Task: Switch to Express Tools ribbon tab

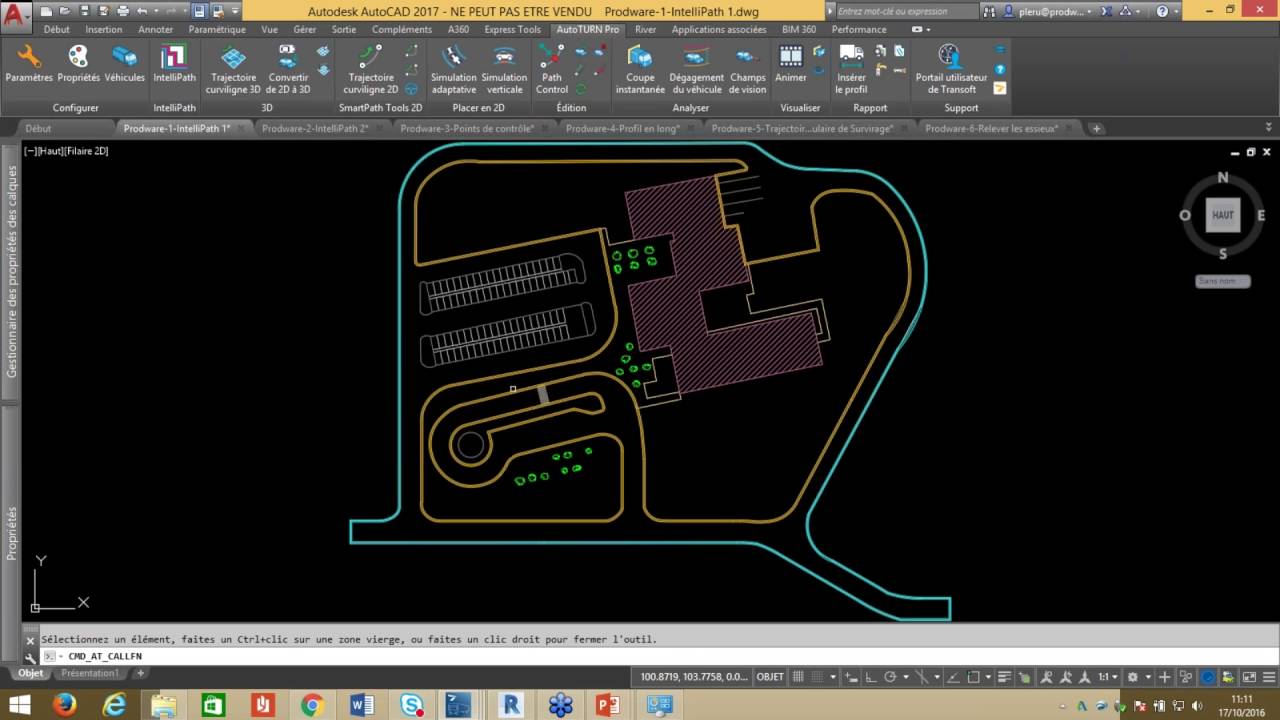Action: point(512,30)
